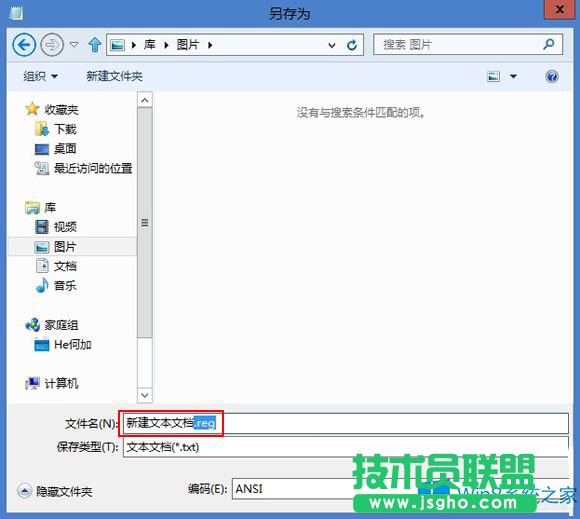Screen dimensions: 580x519
Task: Click the search magnifier icon
Action: pyautogui.click(x=549, y=44)
